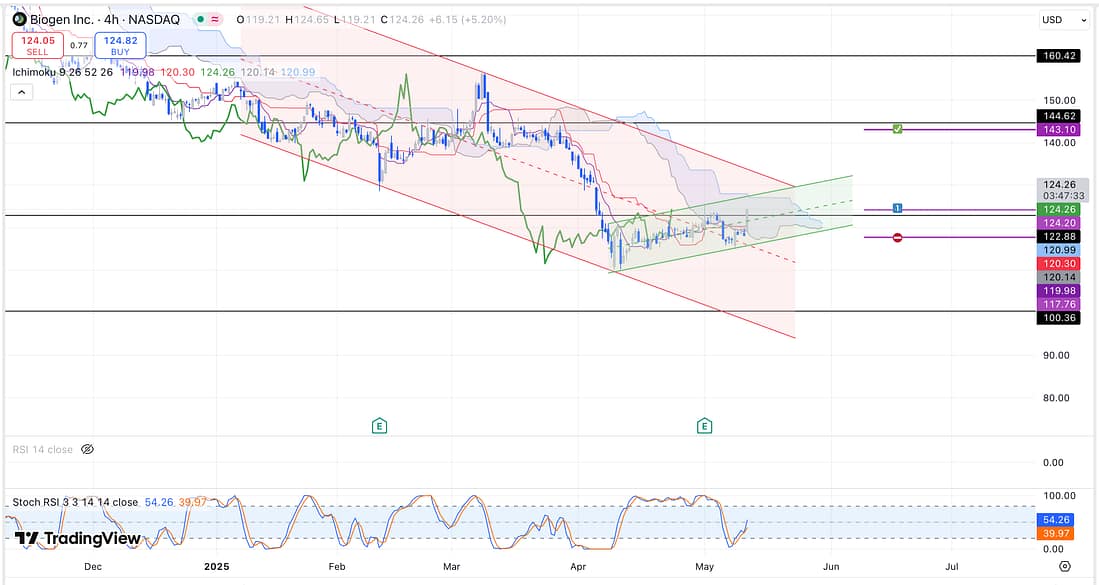Open the February earnings E marker
1099x585 pixels.
[x=379, y=426]
